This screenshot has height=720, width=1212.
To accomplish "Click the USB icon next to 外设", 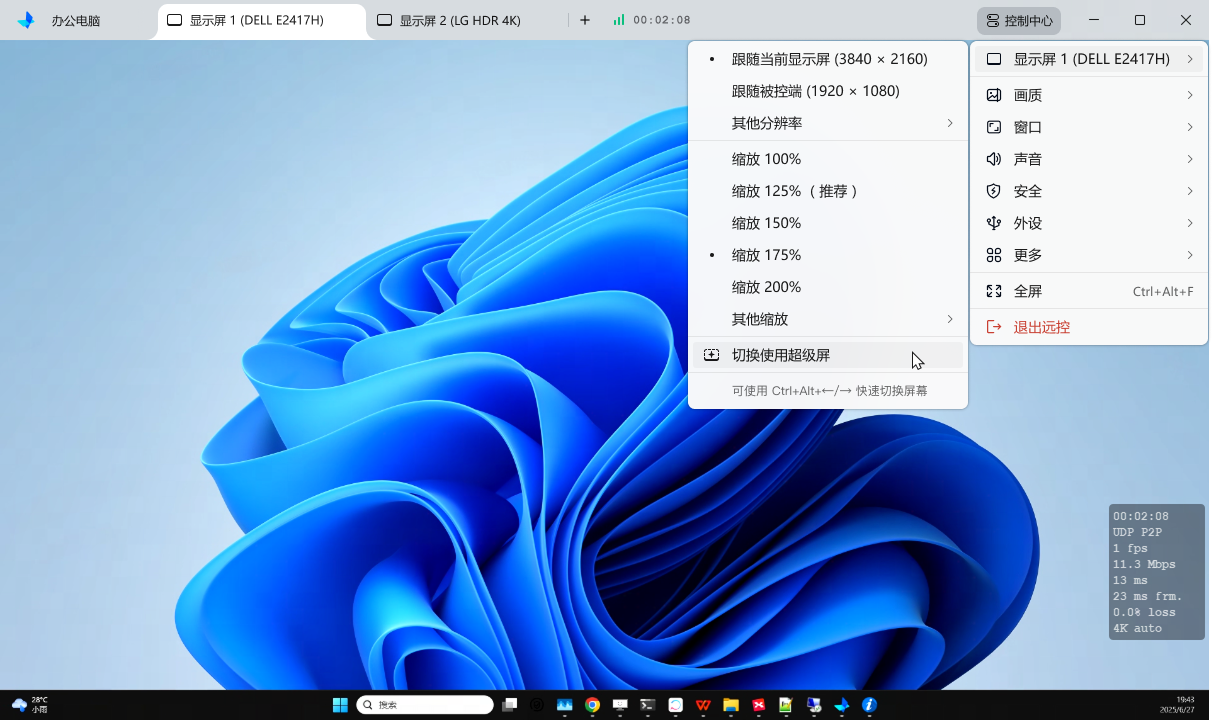I will [993, 223].
